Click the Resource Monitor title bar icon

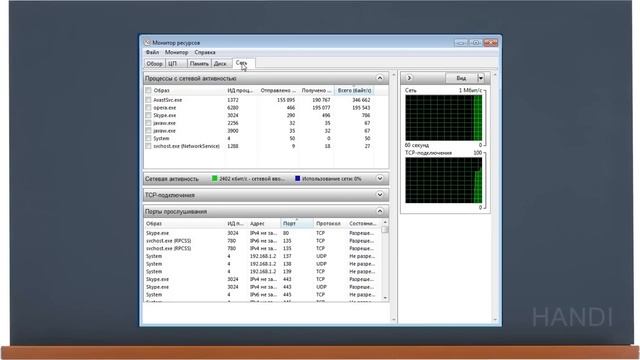pos(147,42)
